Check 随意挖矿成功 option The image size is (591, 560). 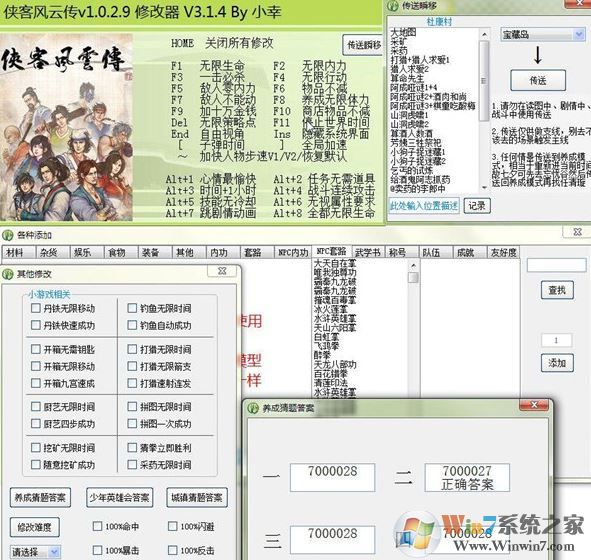coord(36,465)
